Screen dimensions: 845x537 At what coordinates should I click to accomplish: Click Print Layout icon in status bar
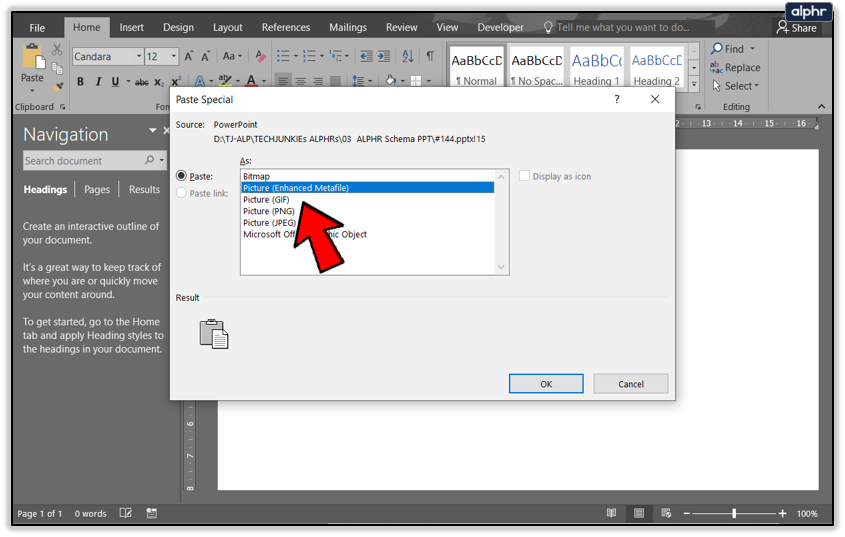pyautogui.click(x=639, y=513)
